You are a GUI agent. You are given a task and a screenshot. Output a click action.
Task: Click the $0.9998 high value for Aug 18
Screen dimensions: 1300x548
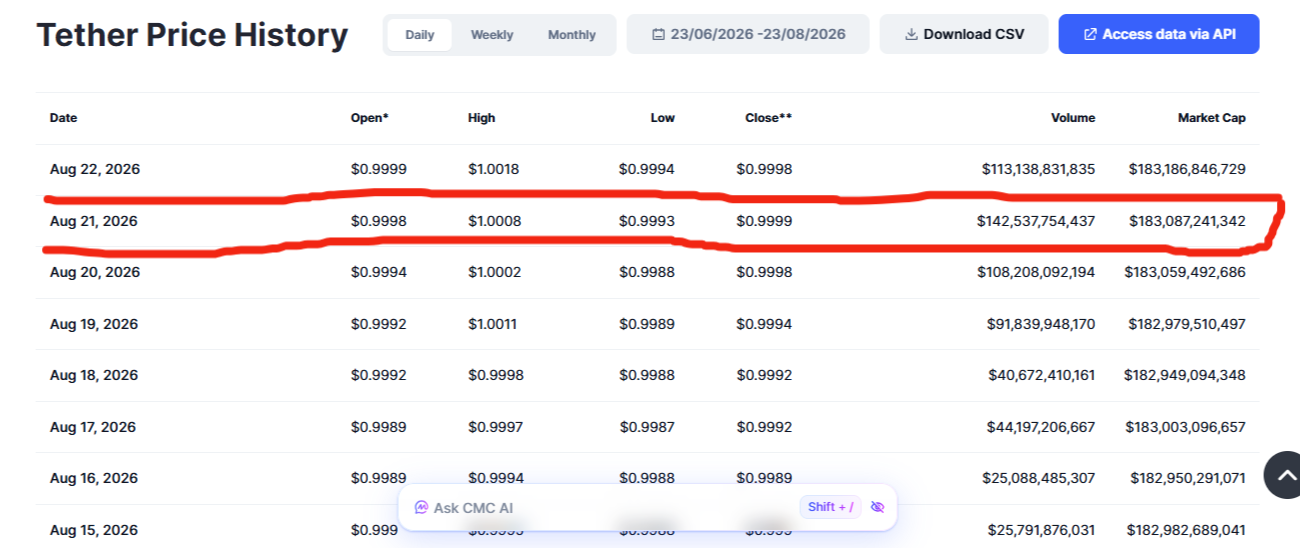(496, 375)
